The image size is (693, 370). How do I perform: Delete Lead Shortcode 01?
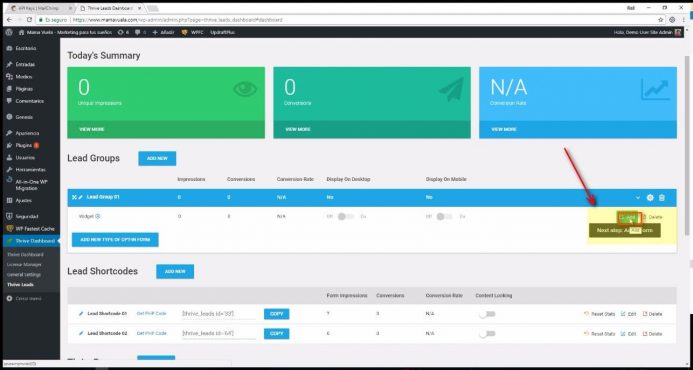click(x=652, y=314)
